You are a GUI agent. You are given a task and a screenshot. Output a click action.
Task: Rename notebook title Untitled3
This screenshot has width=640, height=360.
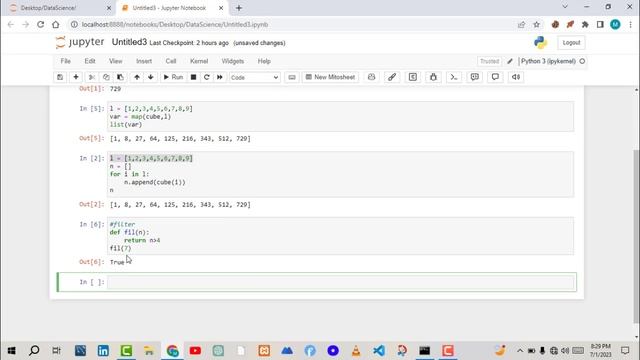tap(129, 42)
